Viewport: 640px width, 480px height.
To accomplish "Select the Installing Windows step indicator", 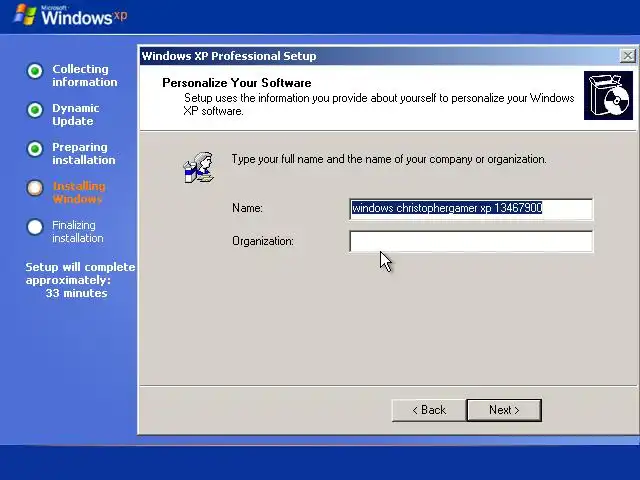I will tap(35, 188).
